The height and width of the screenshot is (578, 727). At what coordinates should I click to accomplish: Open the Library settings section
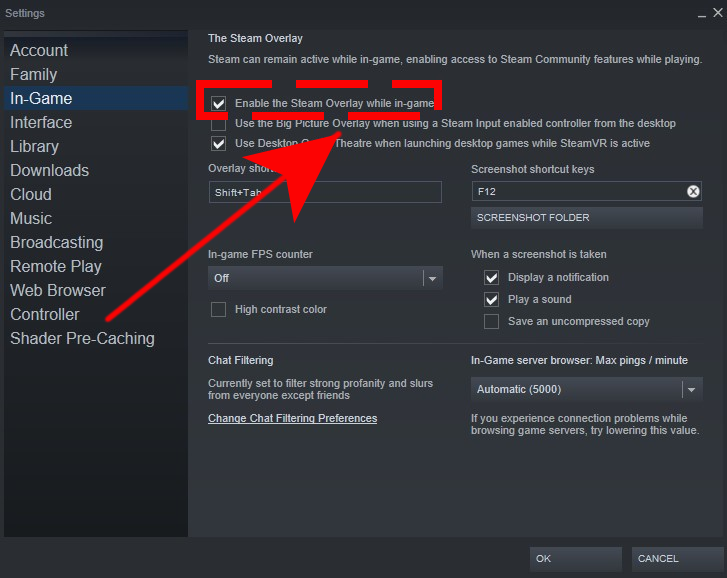pos(96,146)
